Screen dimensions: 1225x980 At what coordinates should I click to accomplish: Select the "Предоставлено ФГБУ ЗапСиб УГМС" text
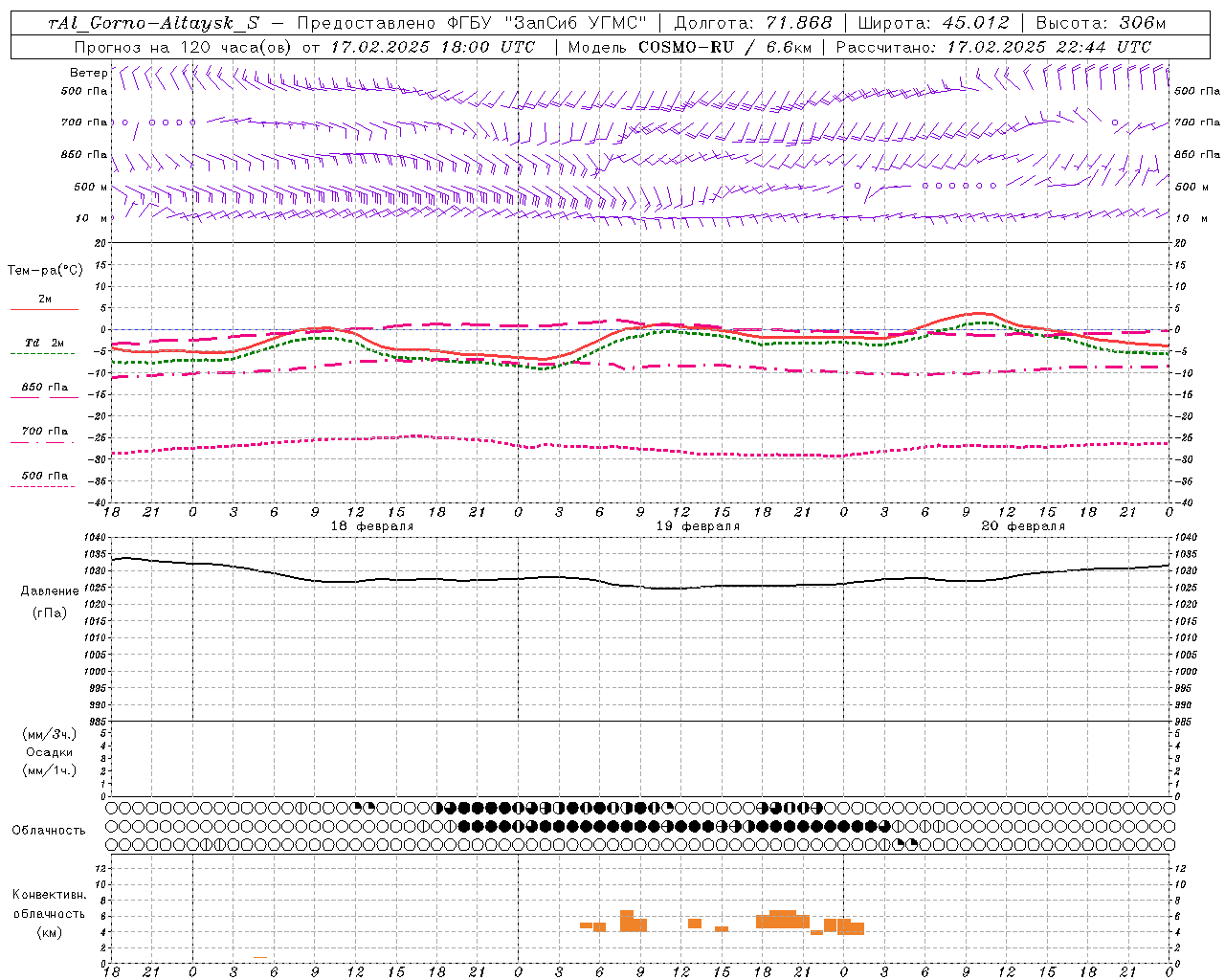click(473, 23)
